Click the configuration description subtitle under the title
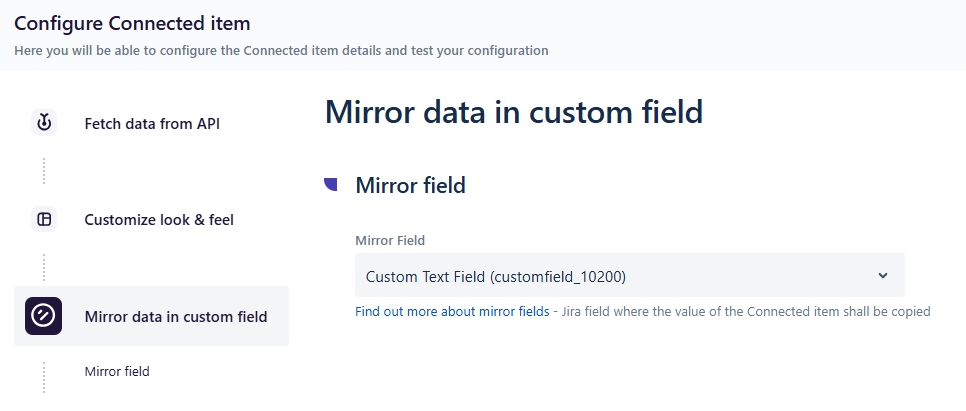This screenshot has width=966, height=411. point(280,50)
